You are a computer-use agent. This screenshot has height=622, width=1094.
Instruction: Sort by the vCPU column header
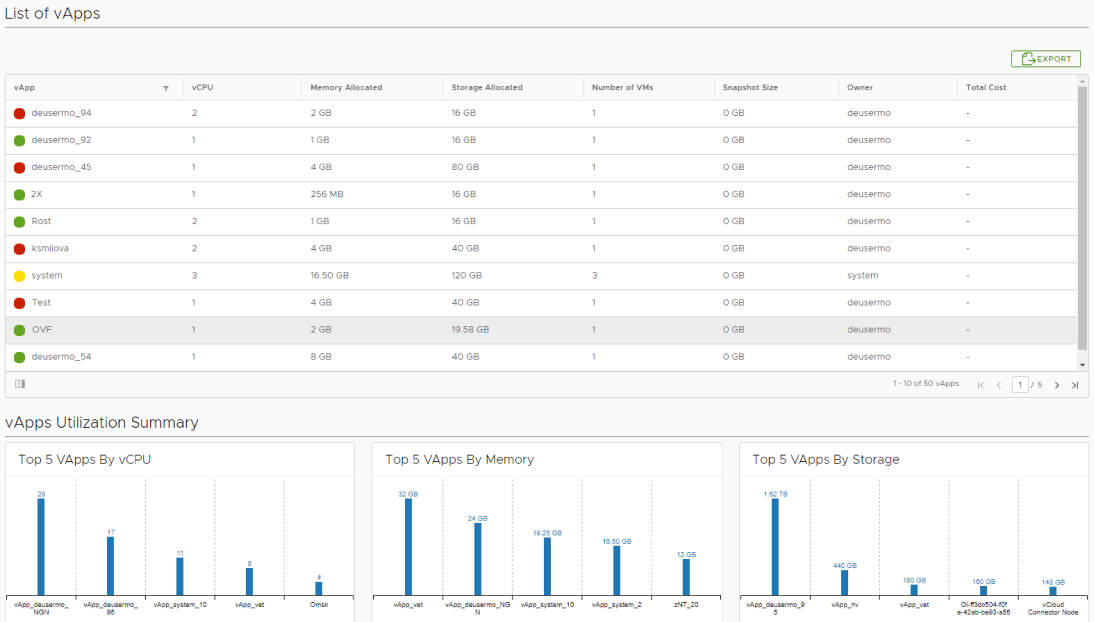[203, 88]
